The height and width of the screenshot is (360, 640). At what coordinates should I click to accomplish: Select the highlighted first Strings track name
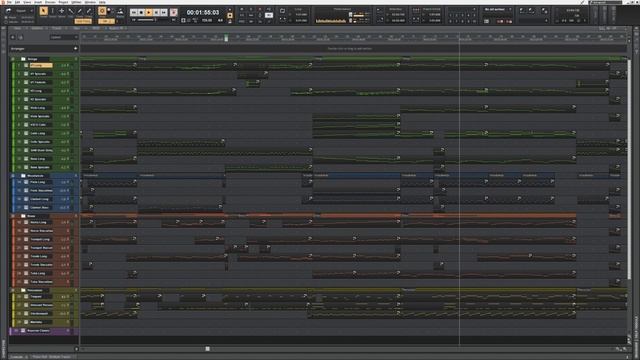(x=41, y=65)
